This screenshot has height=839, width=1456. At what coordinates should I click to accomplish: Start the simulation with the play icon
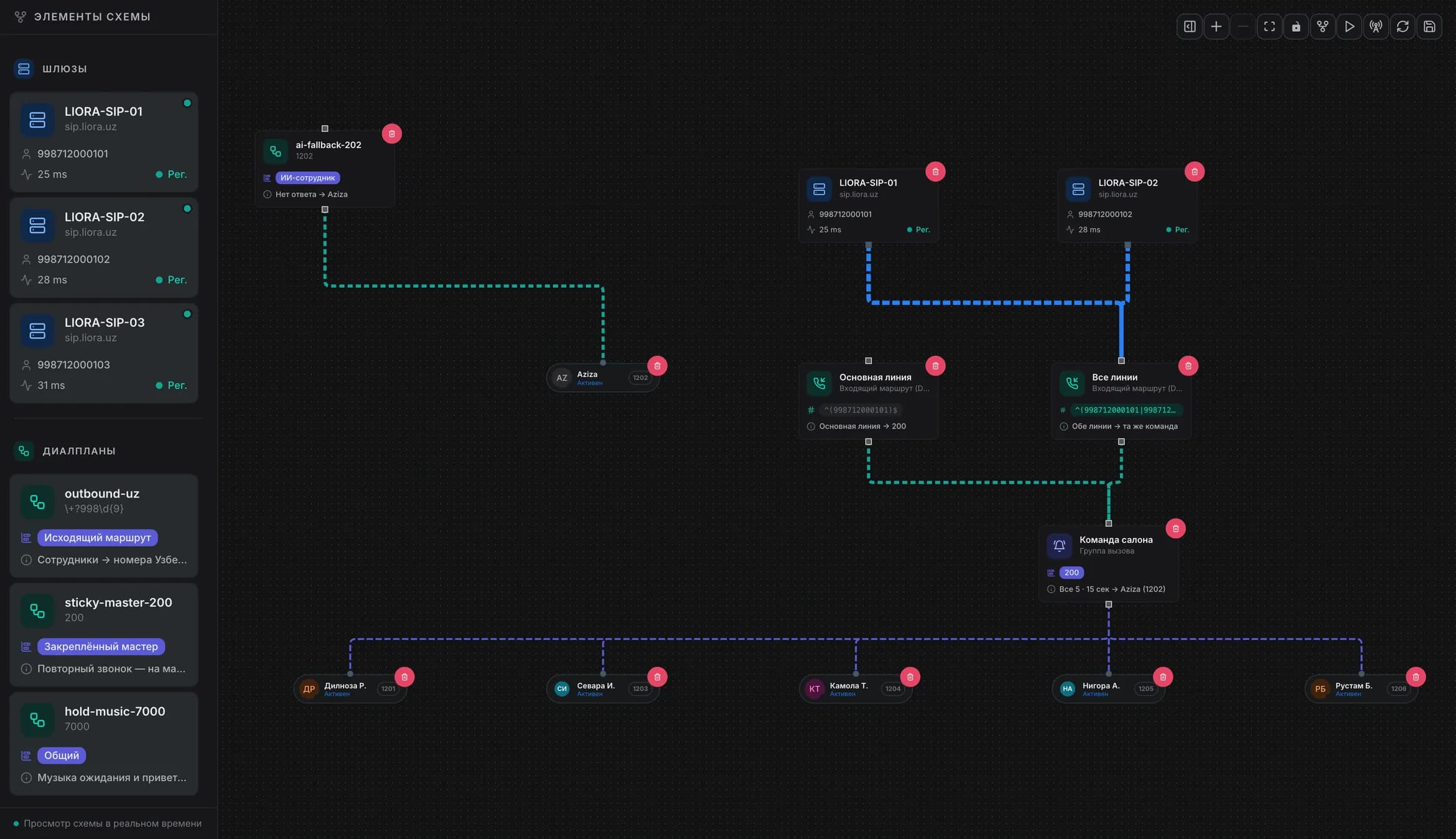click(x=1349, y=26)
